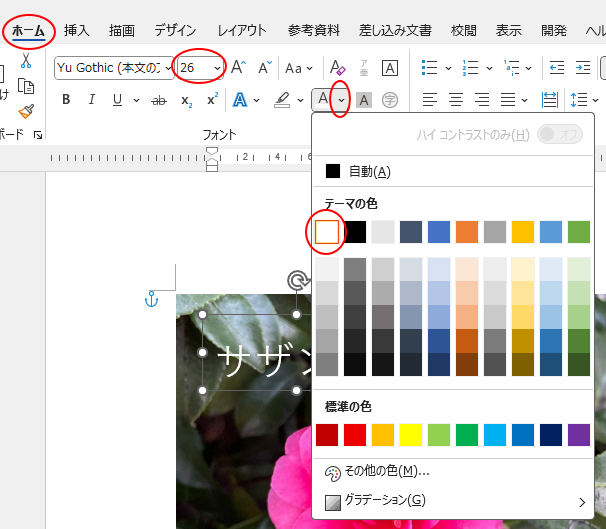Screen dimensions: 606x529
Task: Click the phonetic guide (ruby) icon
Action: (364, 68)
